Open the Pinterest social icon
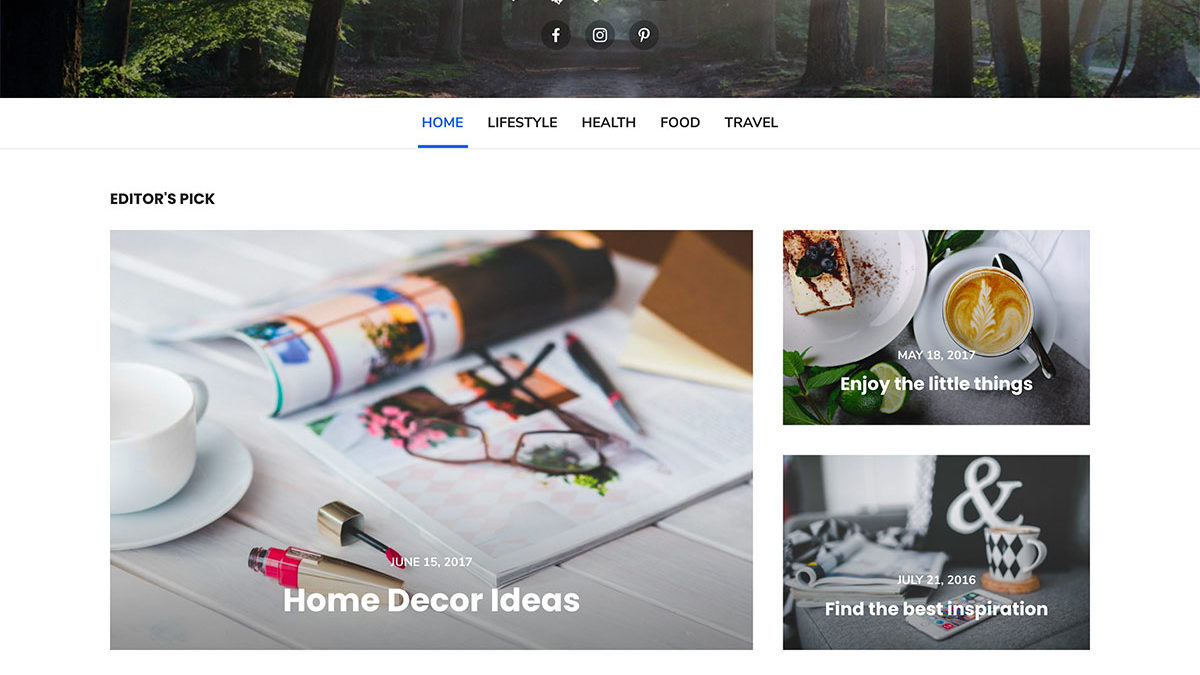Screen dimensions: 1200x675 pyautogui.click(x=644, y=35)
